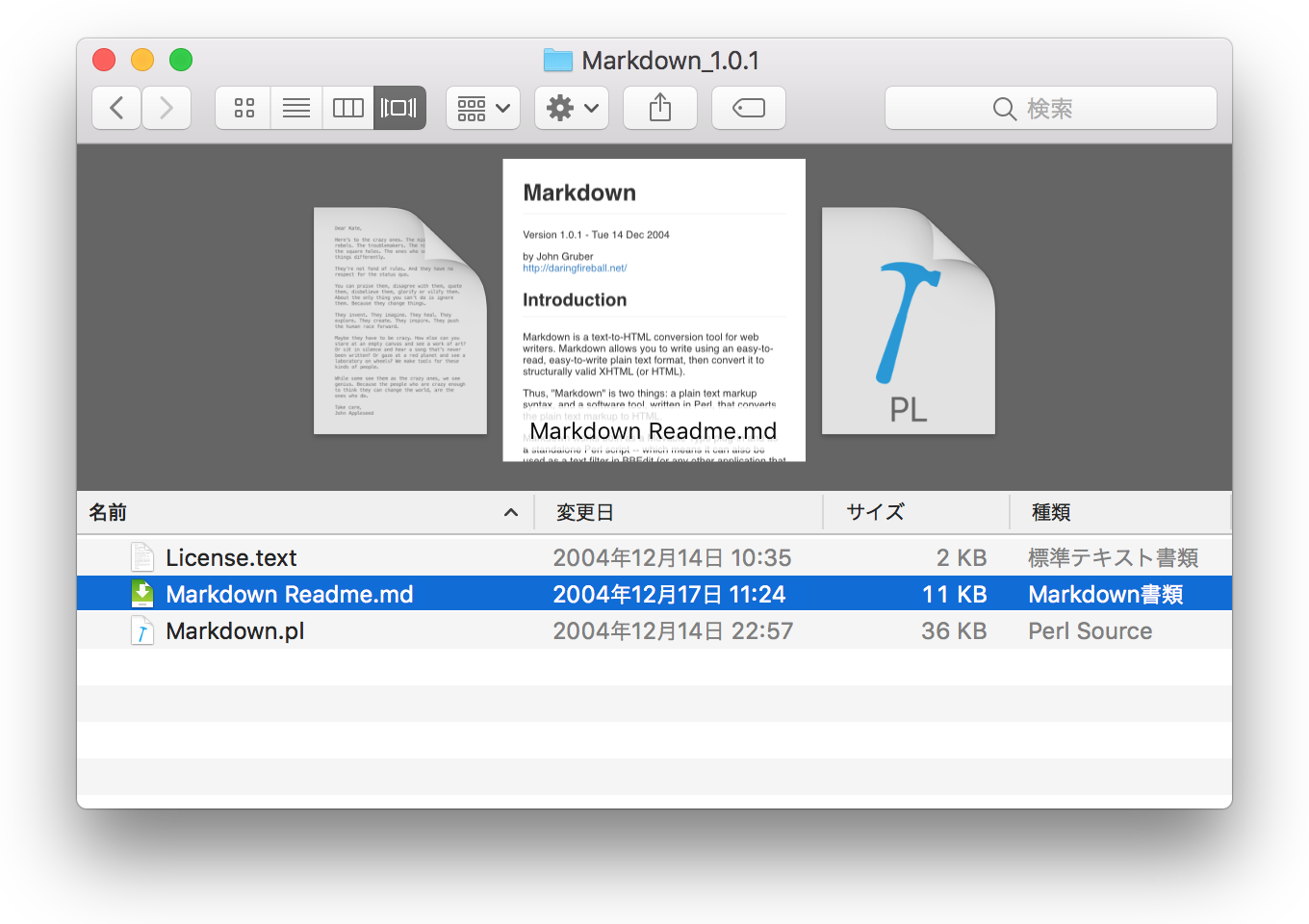Open the arrange items dropdown
The height and width of the screenshot is (924, 1309).
point(483,108)
